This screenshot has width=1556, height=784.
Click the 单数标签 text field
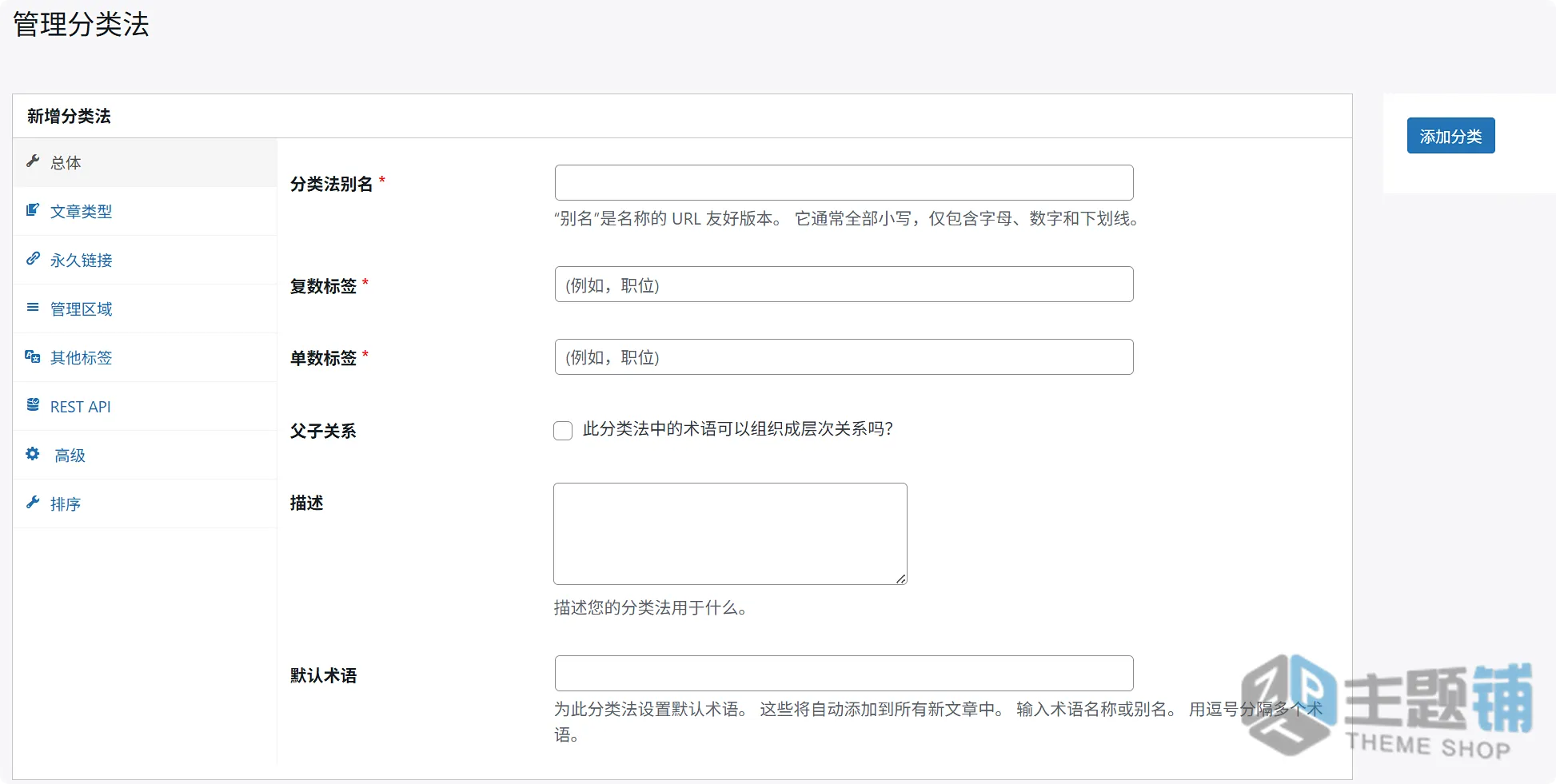(844, 356)
